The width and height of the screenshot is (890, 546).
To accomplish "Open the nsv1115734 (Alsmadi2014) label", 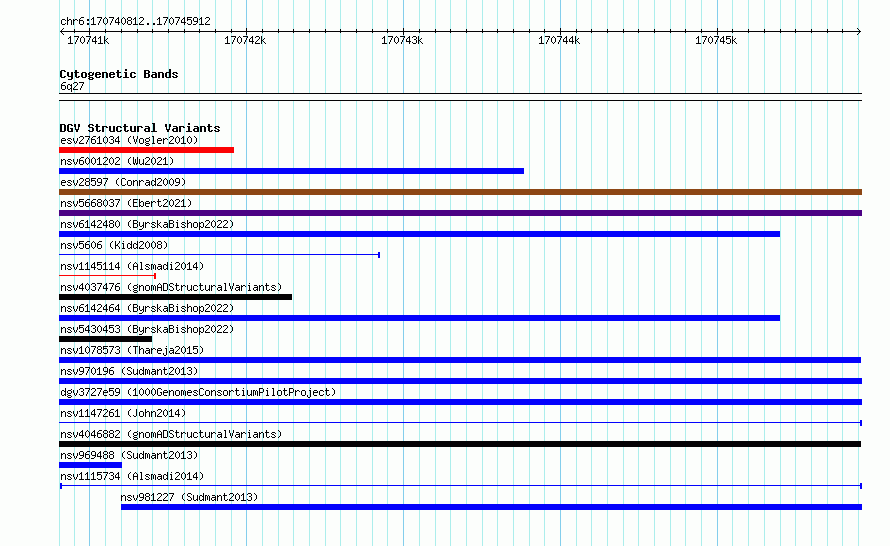I will (132, 476).
